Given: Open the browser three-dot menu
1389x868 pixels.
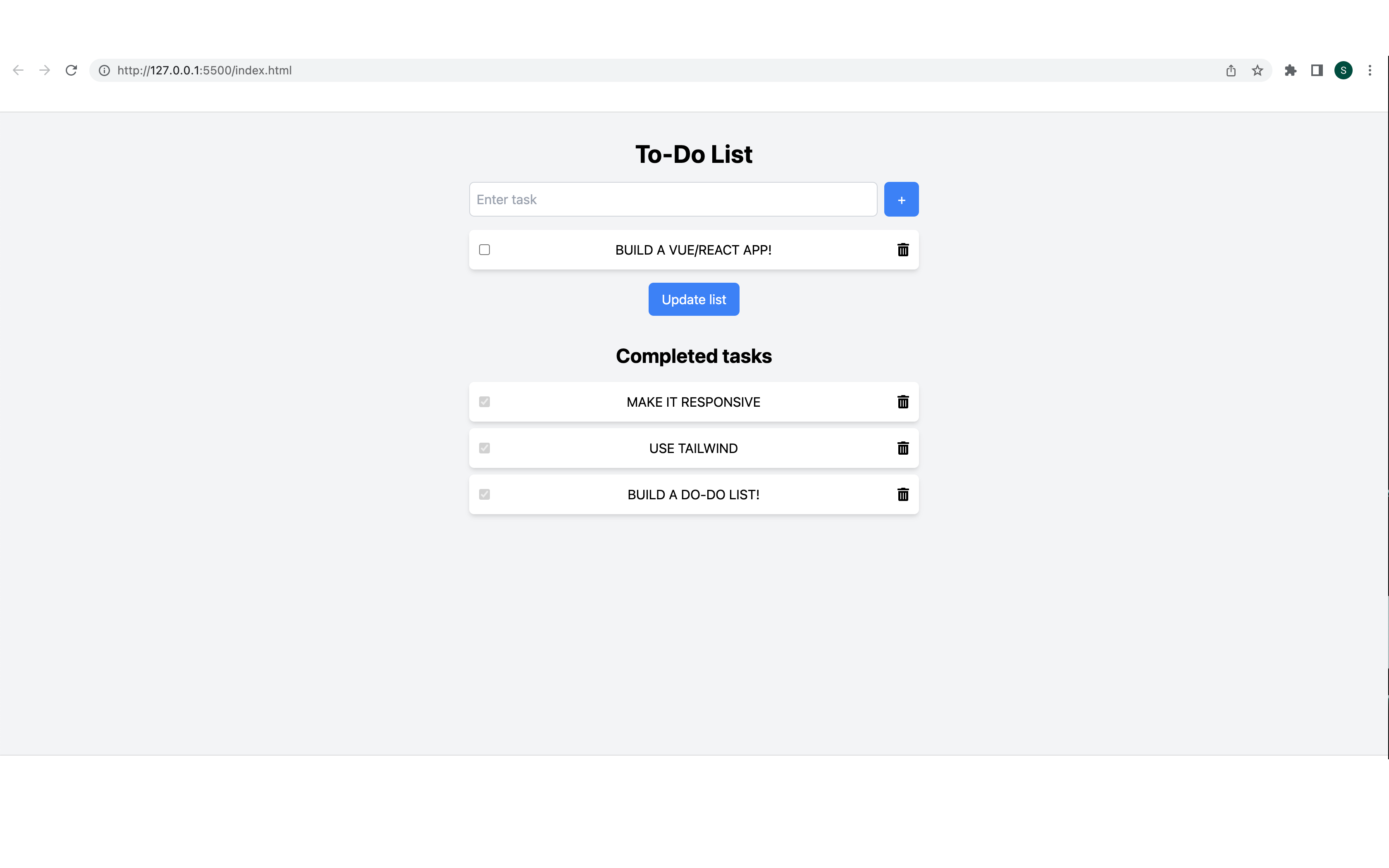Looking at the screenshot, I should [x=1371, y=69].
